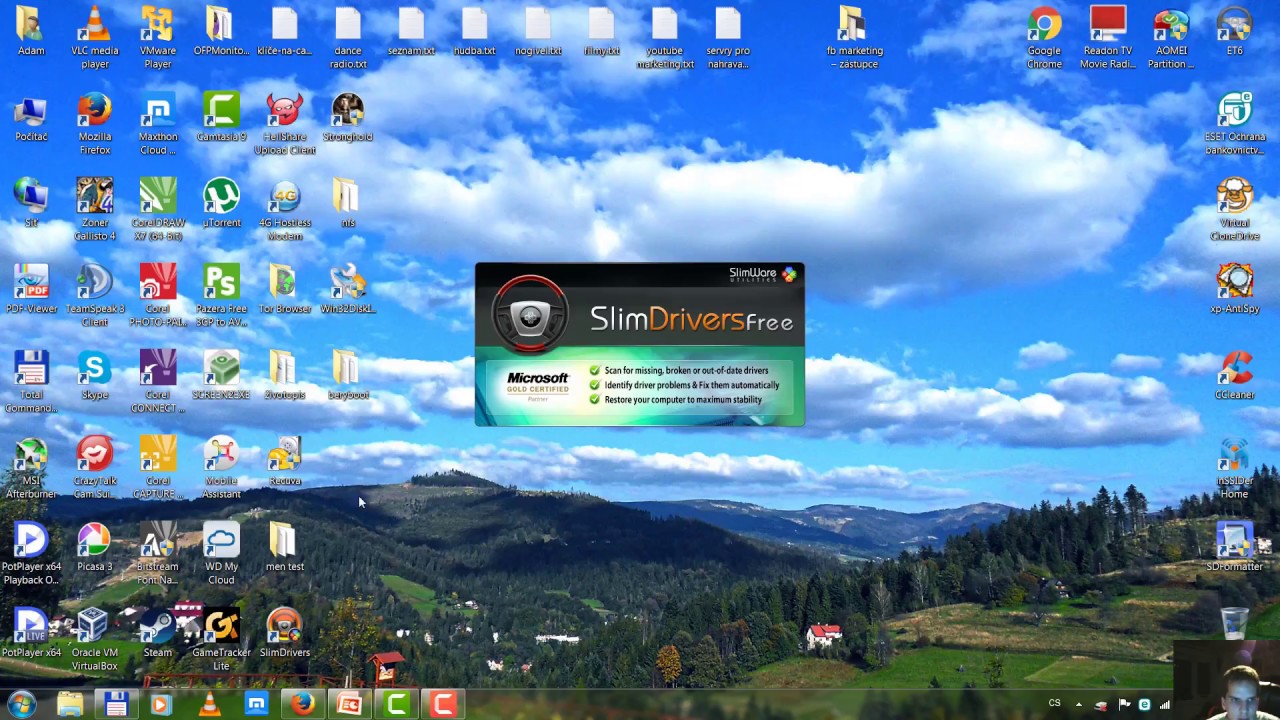Open Readon TV Movie Radio shortcut
This screenshot has height=720, width=1280.
1107,38
